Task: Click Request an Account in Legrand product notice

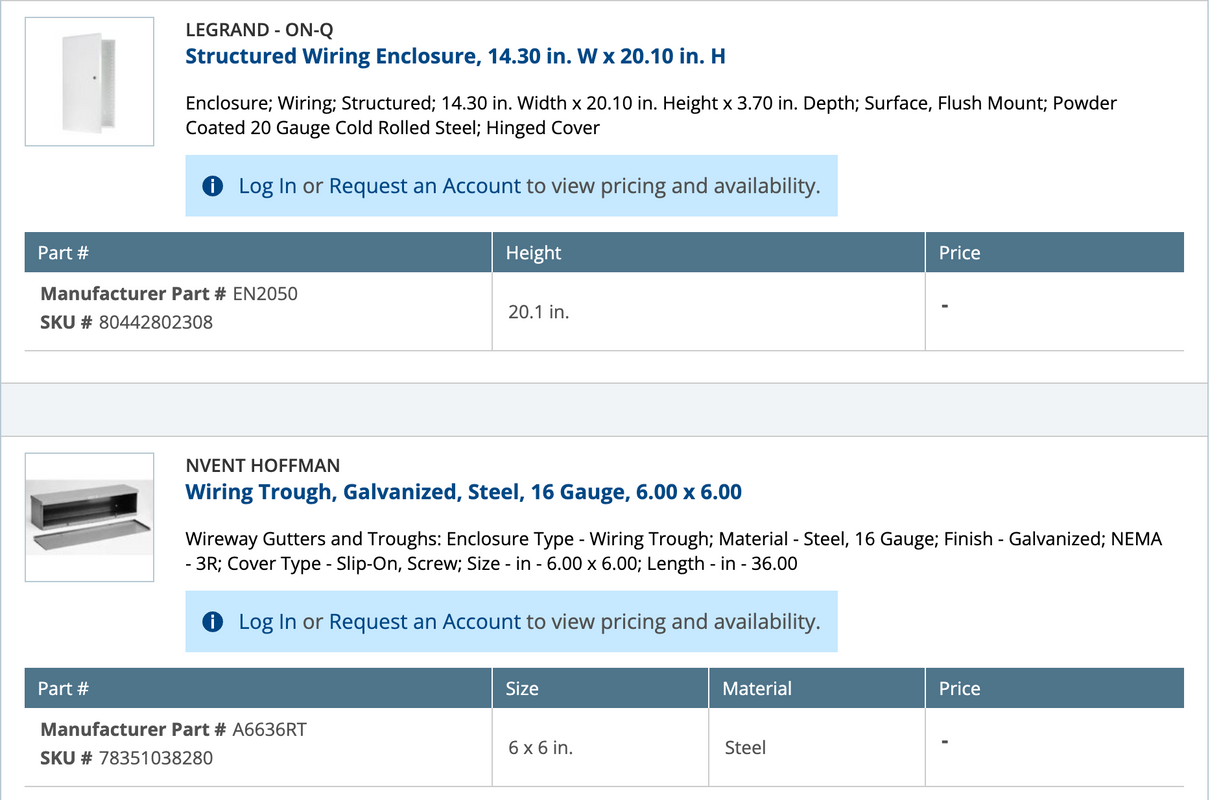Action: coord(425,186)
